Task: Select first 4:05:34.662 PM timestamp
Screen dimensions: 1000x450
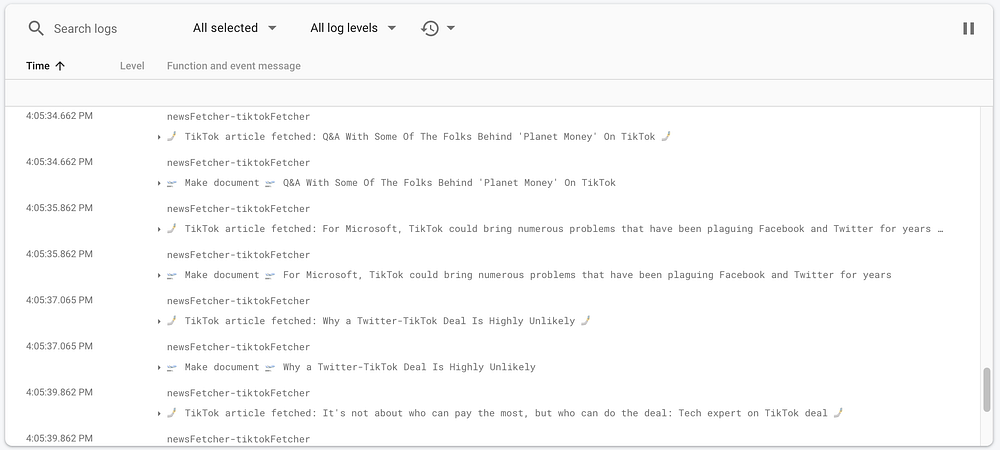Action: [x=59, y=116]
